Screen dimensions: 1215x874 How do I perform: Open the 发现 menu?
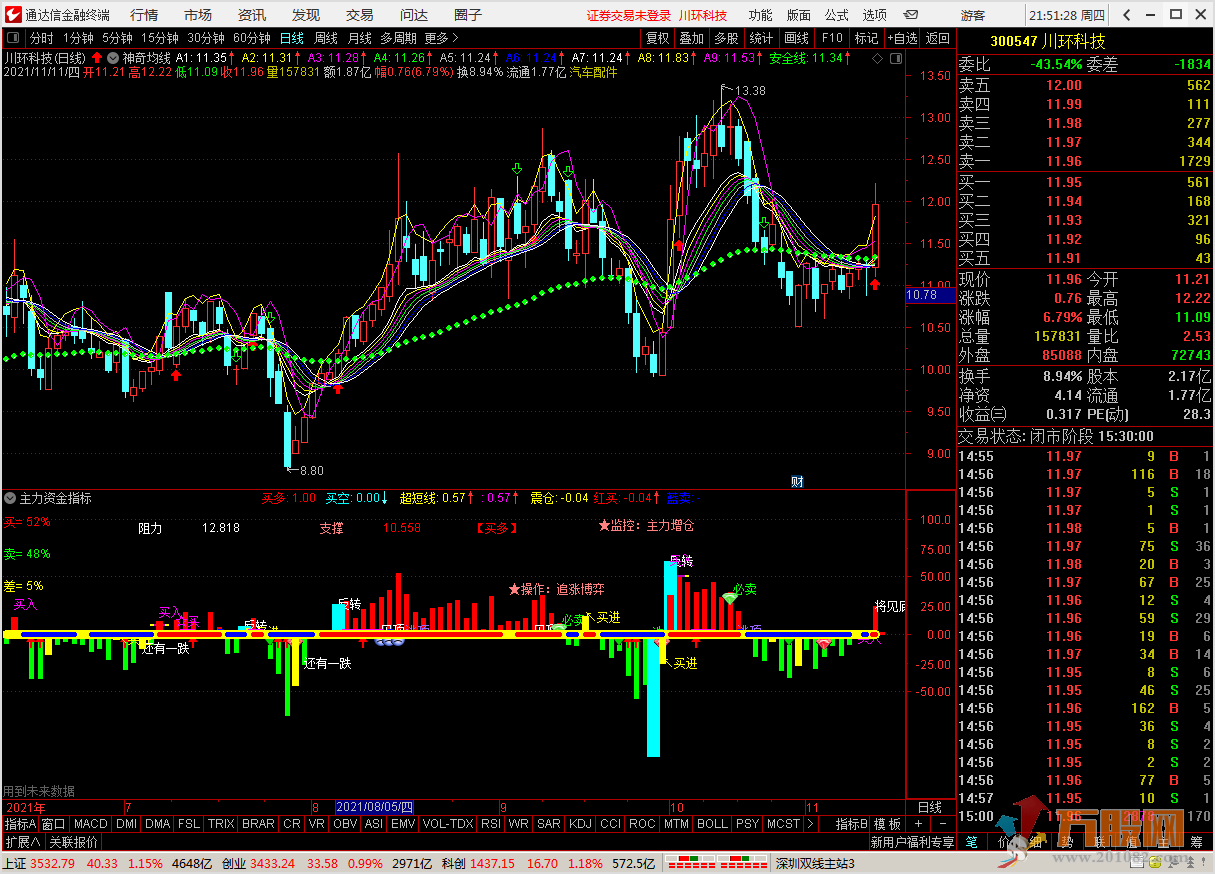306,15
